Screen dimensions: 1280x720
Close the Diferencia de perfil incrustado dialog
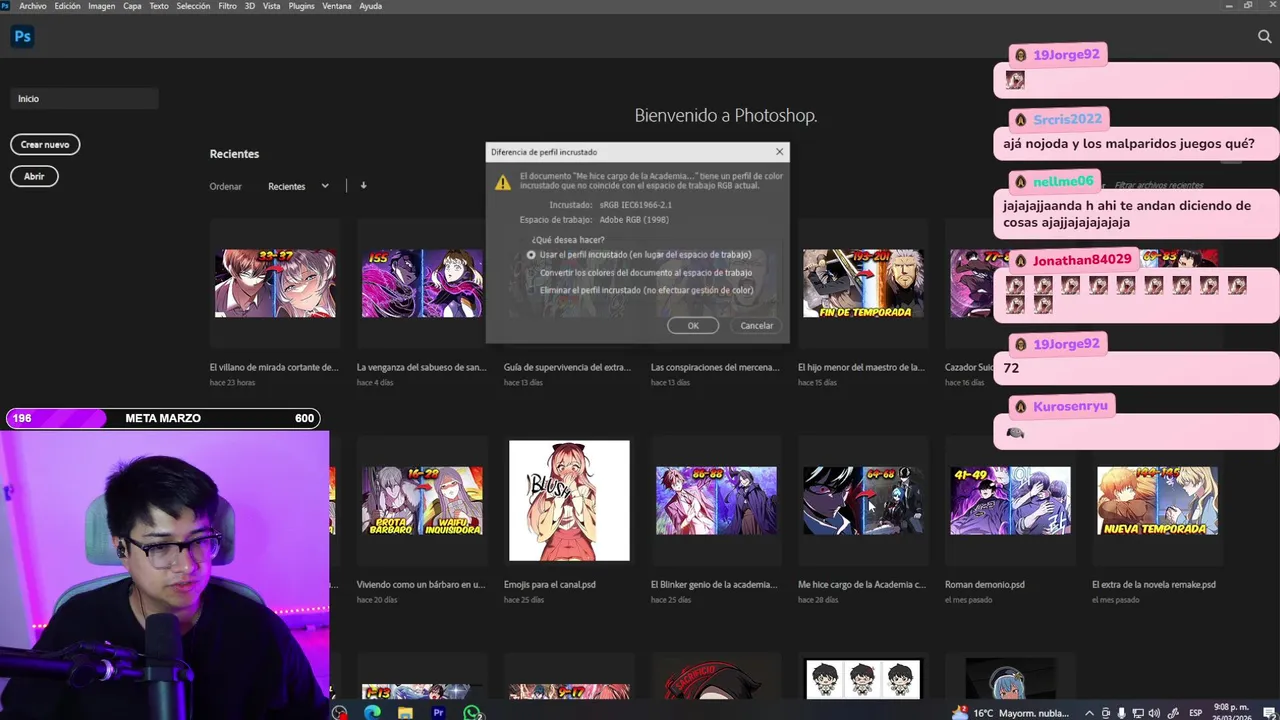coord(779,152)
